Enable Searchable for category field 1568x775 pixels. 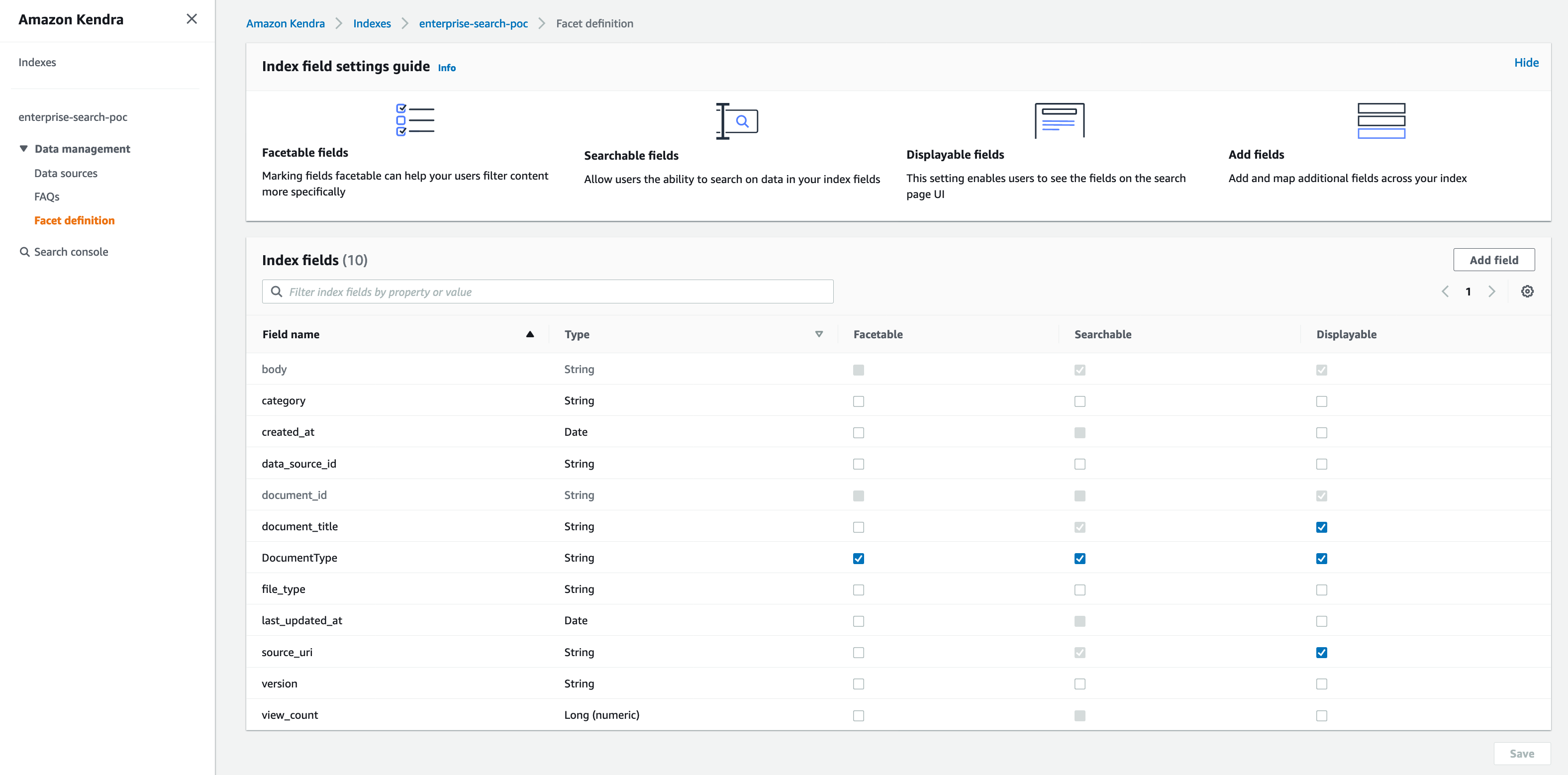1079,401
